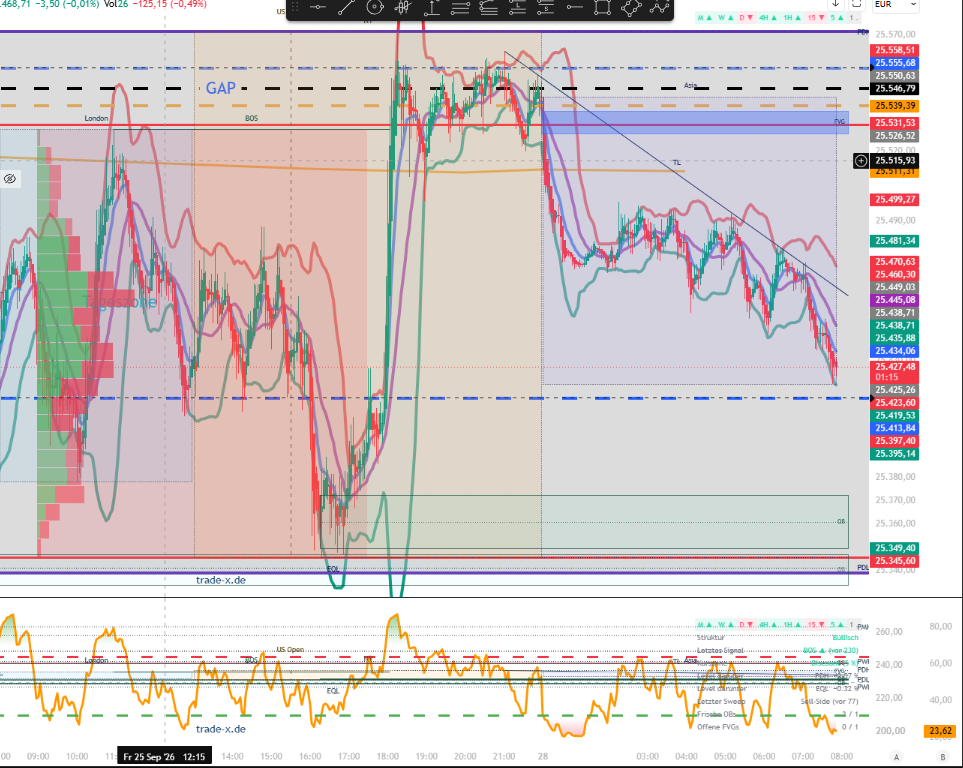Image resolution: width=963 pixels, height=768 pixels.
Task: Click the 23,62 orange oscillator value label
Action: 940,731
